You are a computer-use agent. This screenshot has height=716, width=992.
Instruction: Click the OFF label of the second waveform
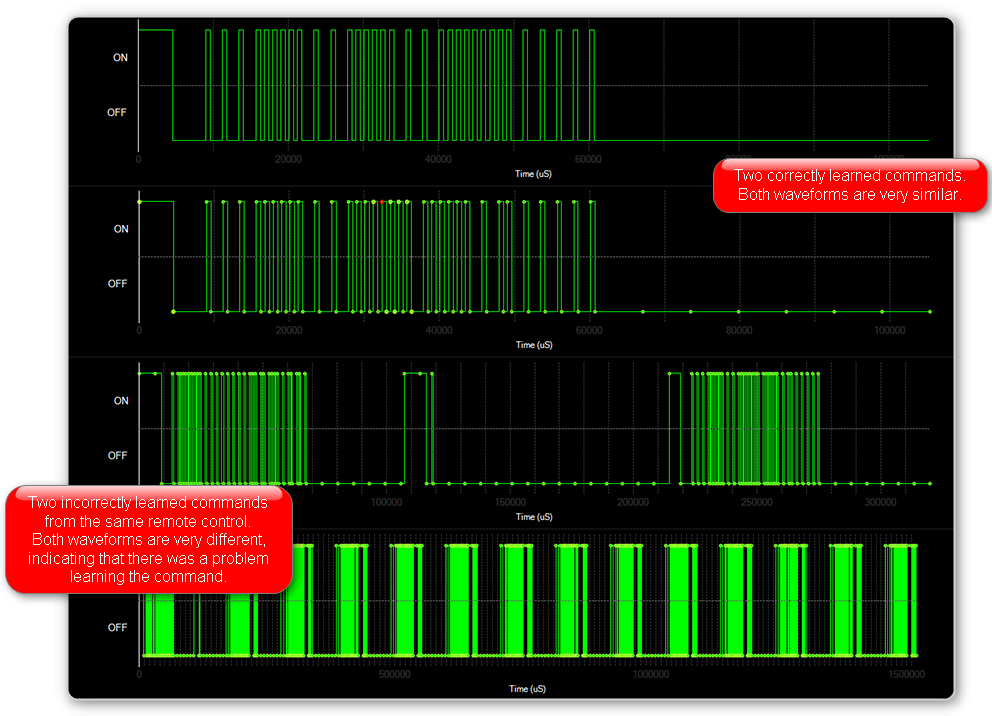(117, 284)
